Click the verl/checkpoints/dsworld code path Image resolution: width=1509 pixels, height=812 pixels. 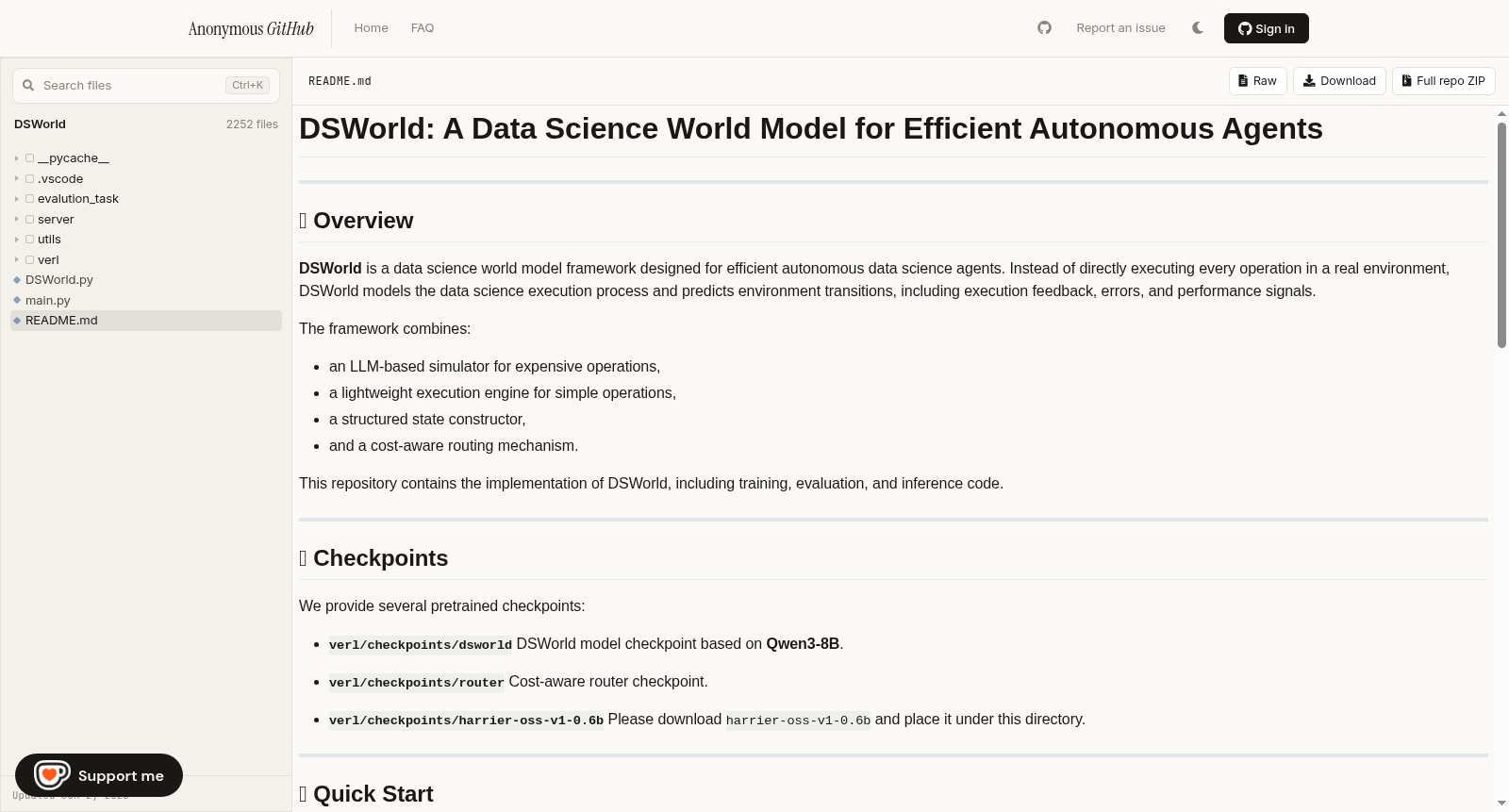point(421,645)
